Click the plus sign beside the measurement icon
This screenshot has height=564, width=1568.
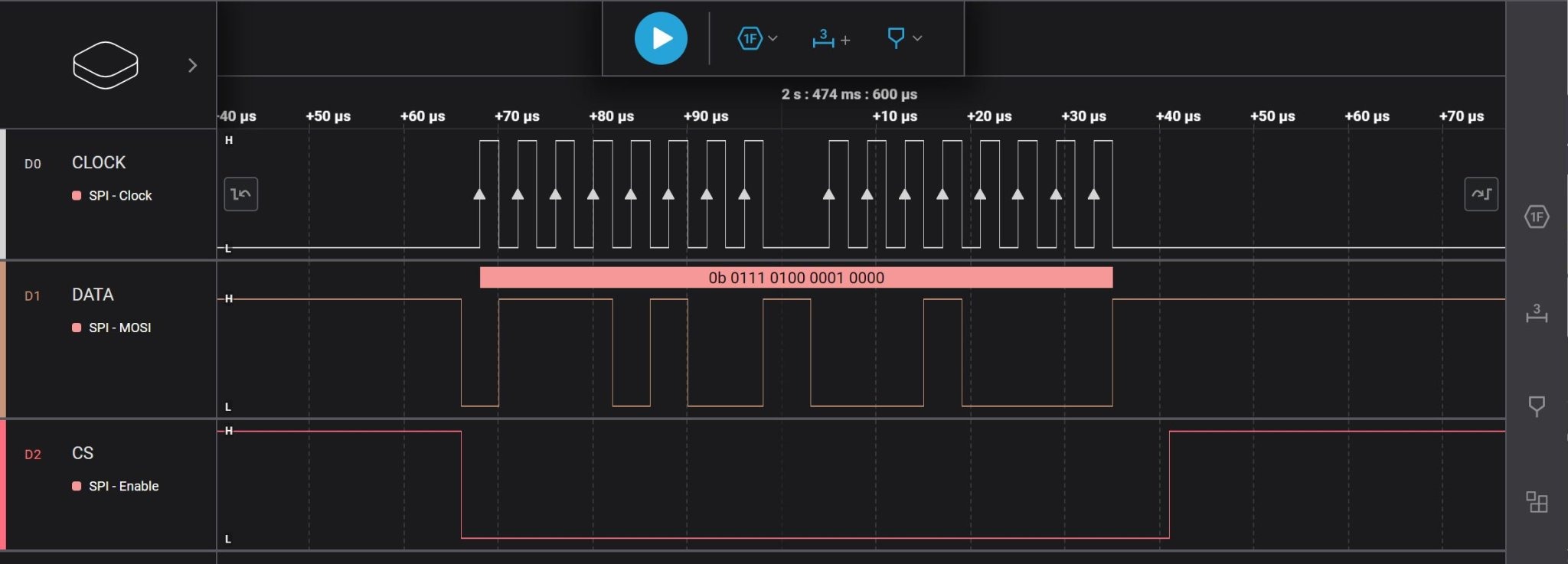pyautogui.click(x=845, y=41)
